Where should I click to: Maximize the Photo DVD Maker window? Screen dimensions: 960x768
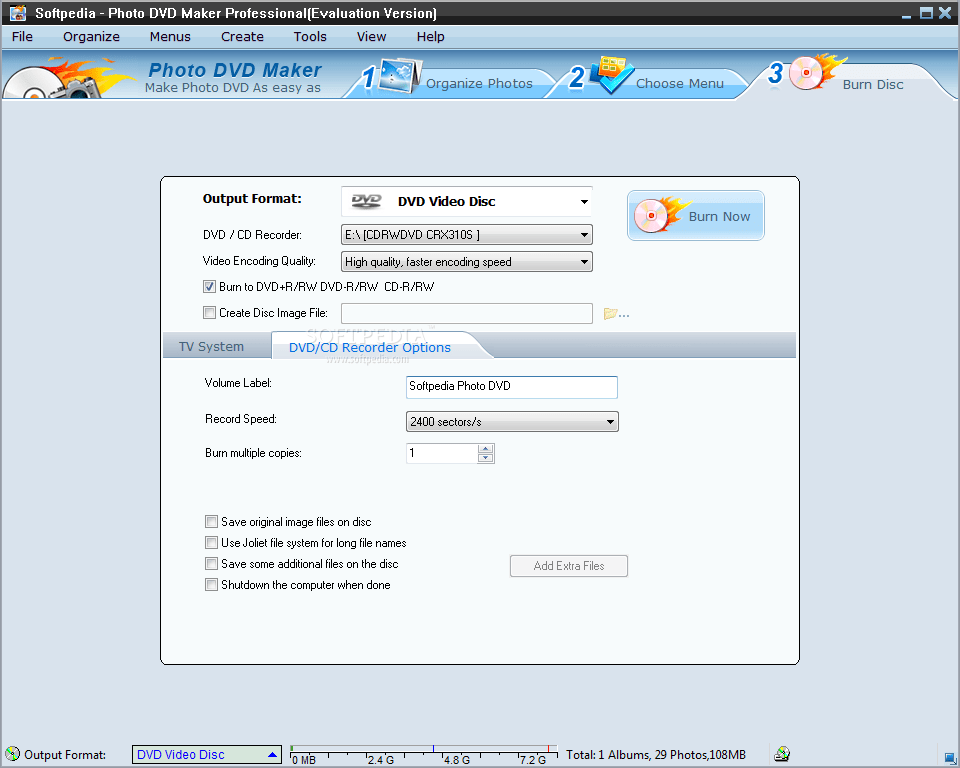point(926,13)
